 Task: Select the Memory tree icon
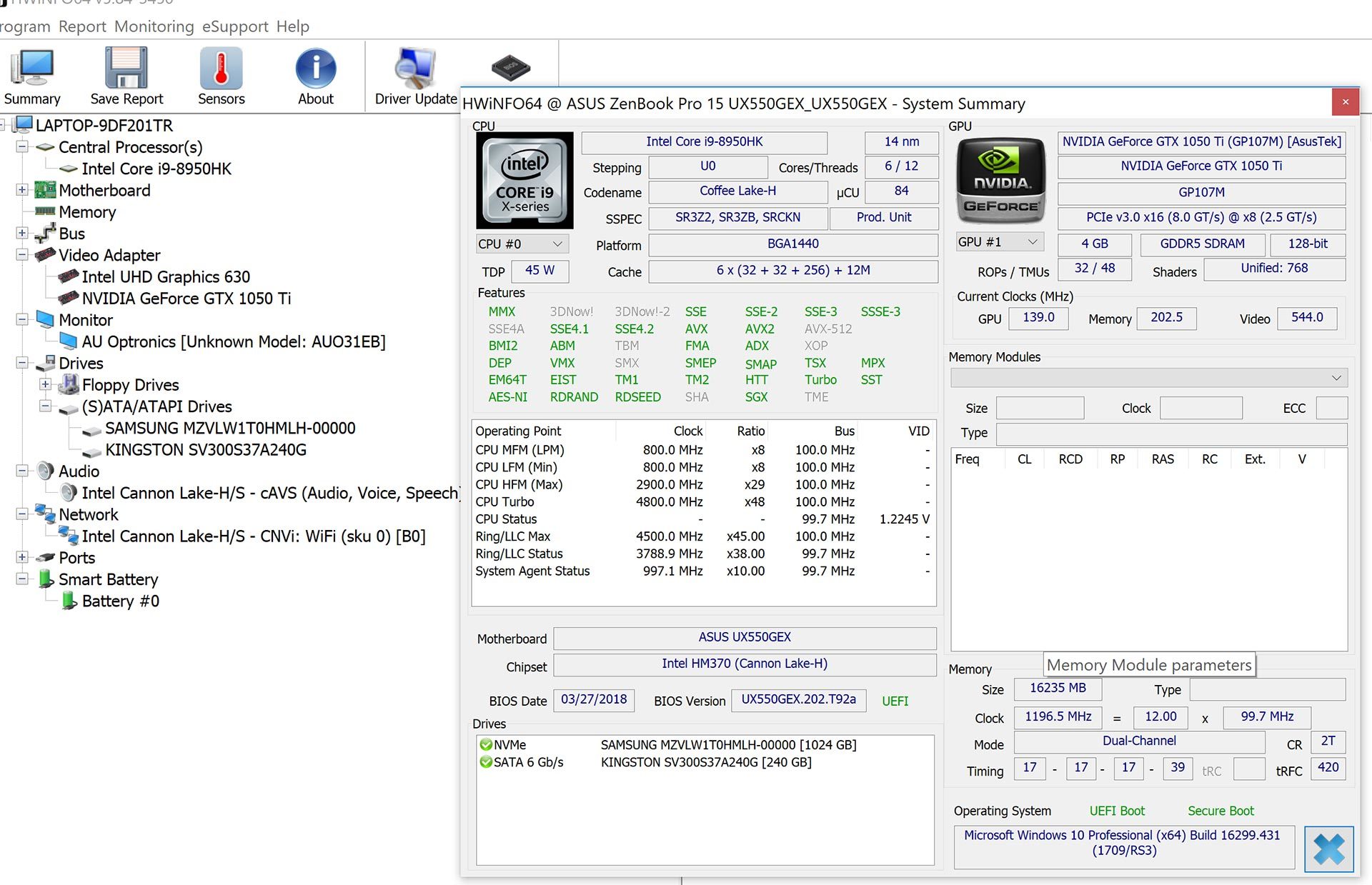tap(45, 211)
